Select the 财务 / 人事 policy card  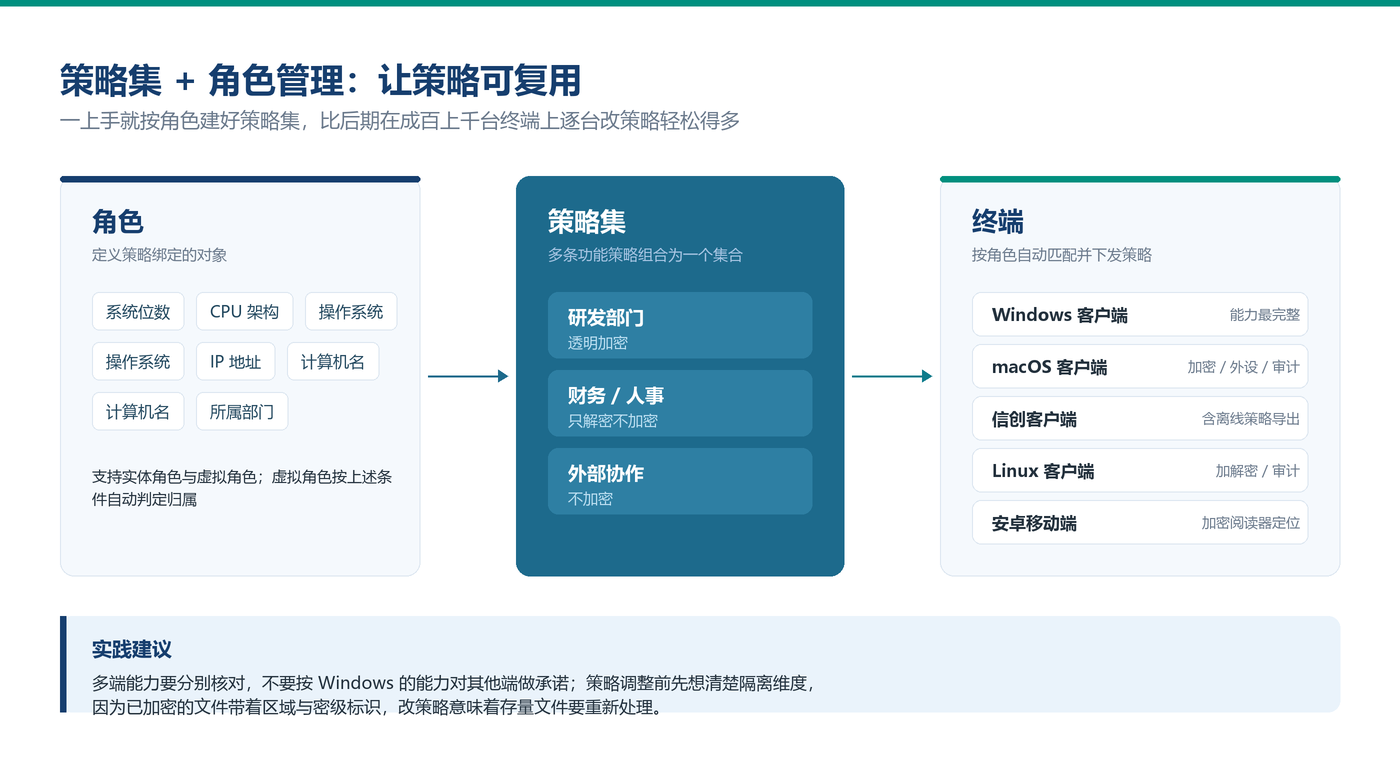680,403
